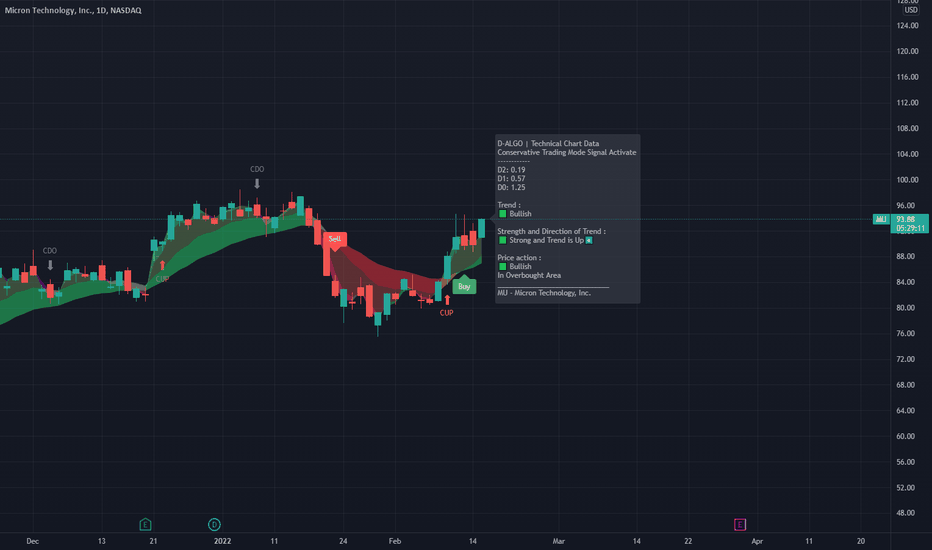
Task: Click 'MU - Micron Technology, Inc.' footer text
Action: point(544,293)
